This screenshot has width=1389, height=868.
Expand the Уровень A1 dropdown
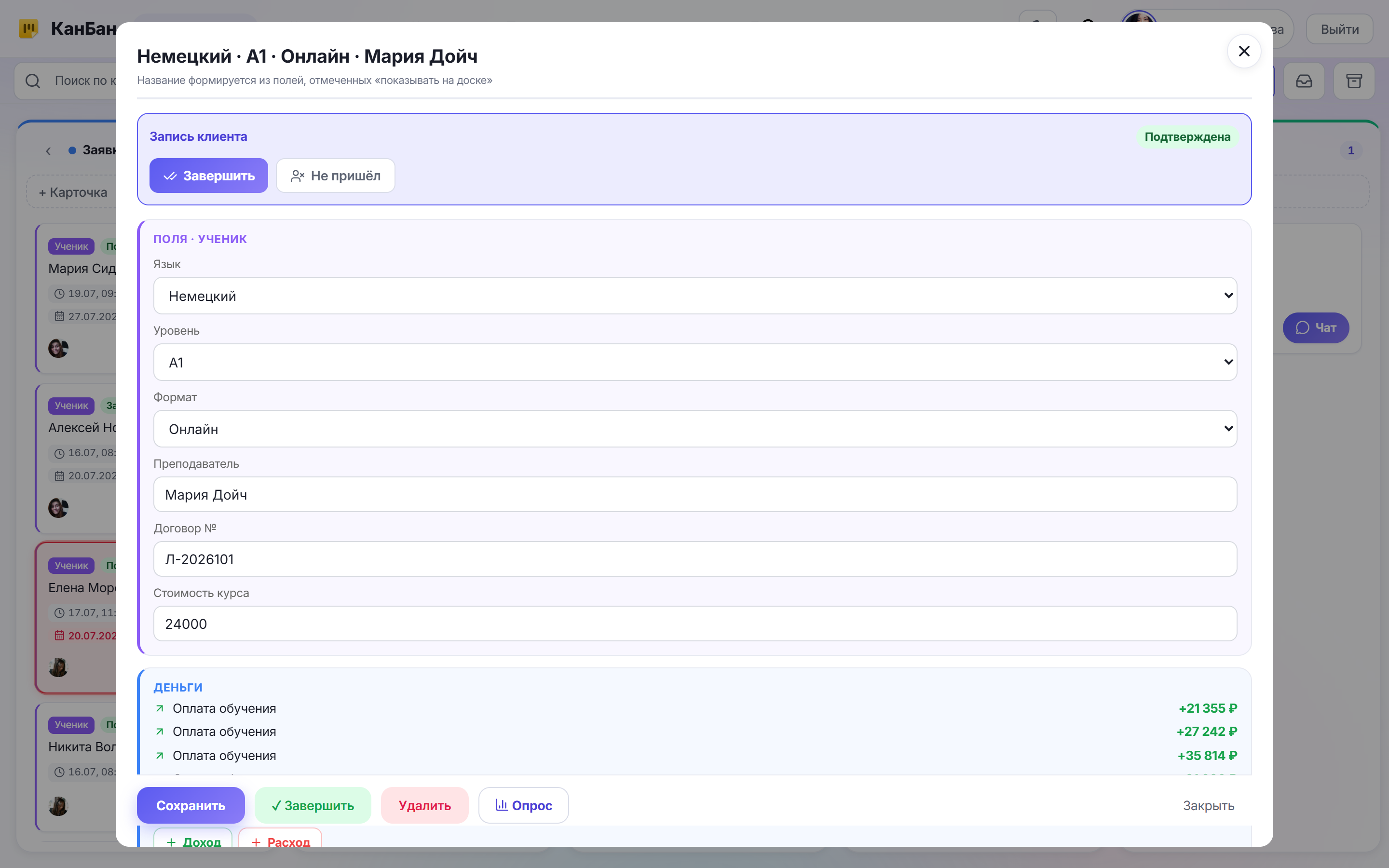694,362
